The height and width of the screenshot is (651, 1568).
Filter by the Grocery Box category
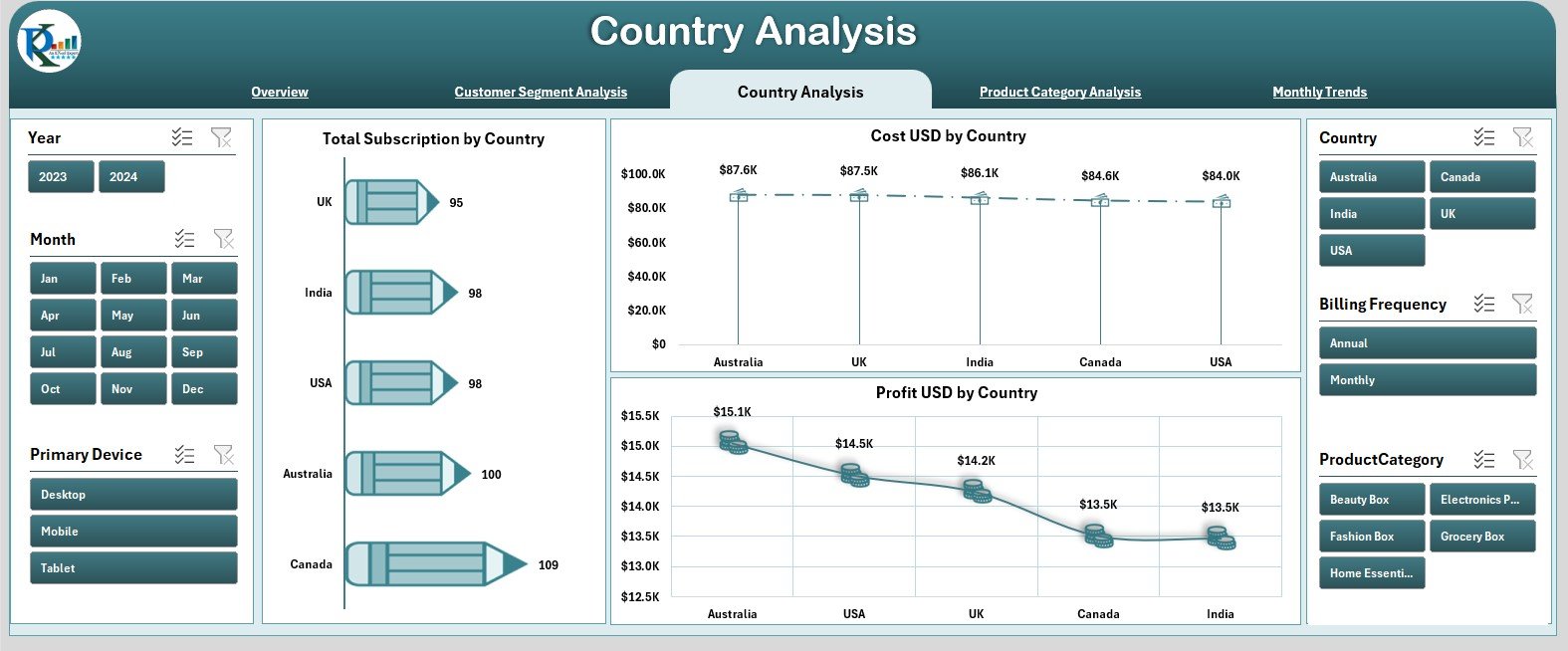click(1481, 537)
